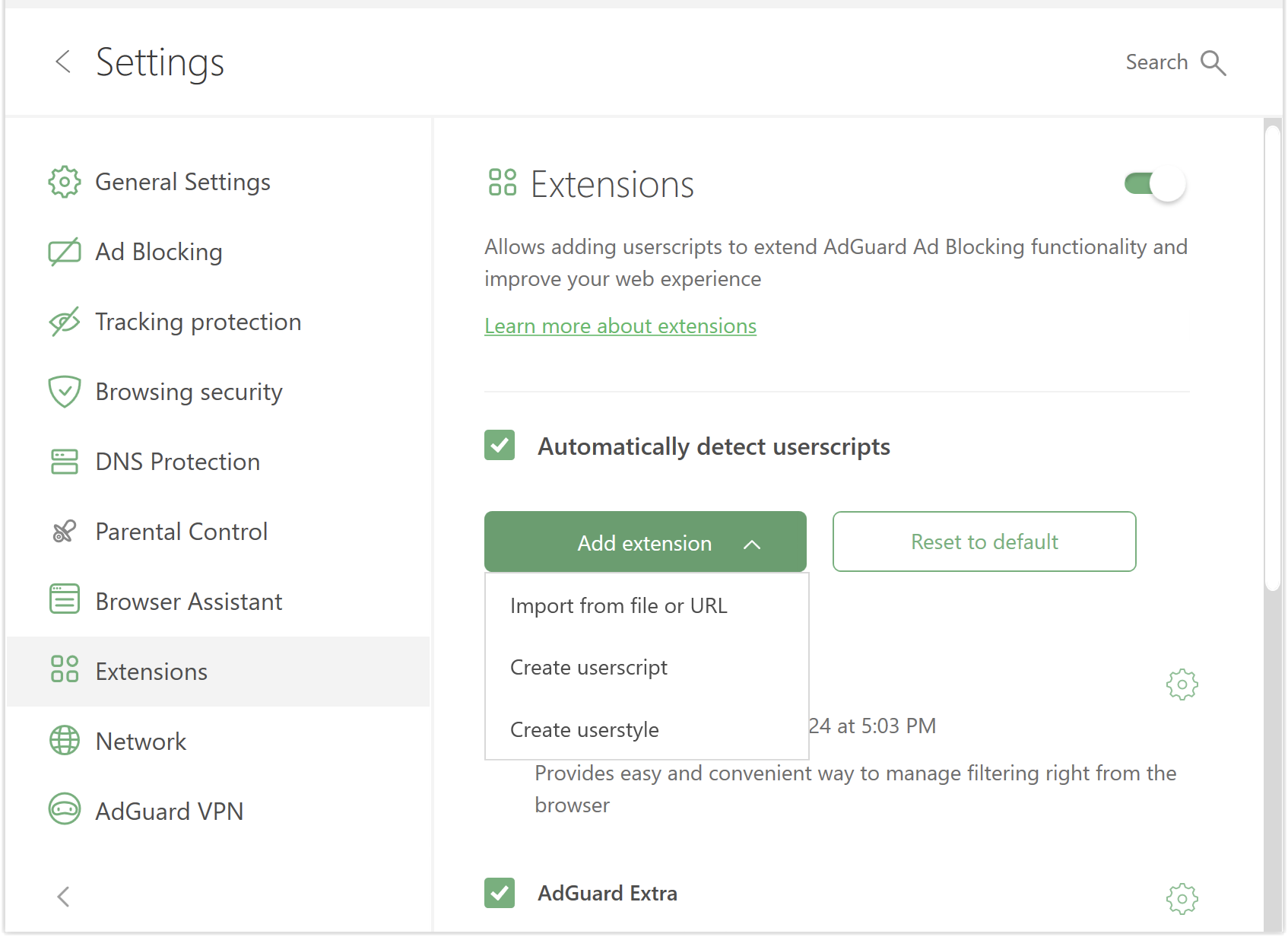1288x937 pixels.
Task: Select Create userscript from the dropdown menu
Action: pyautogui.click(x=588, y=667)
